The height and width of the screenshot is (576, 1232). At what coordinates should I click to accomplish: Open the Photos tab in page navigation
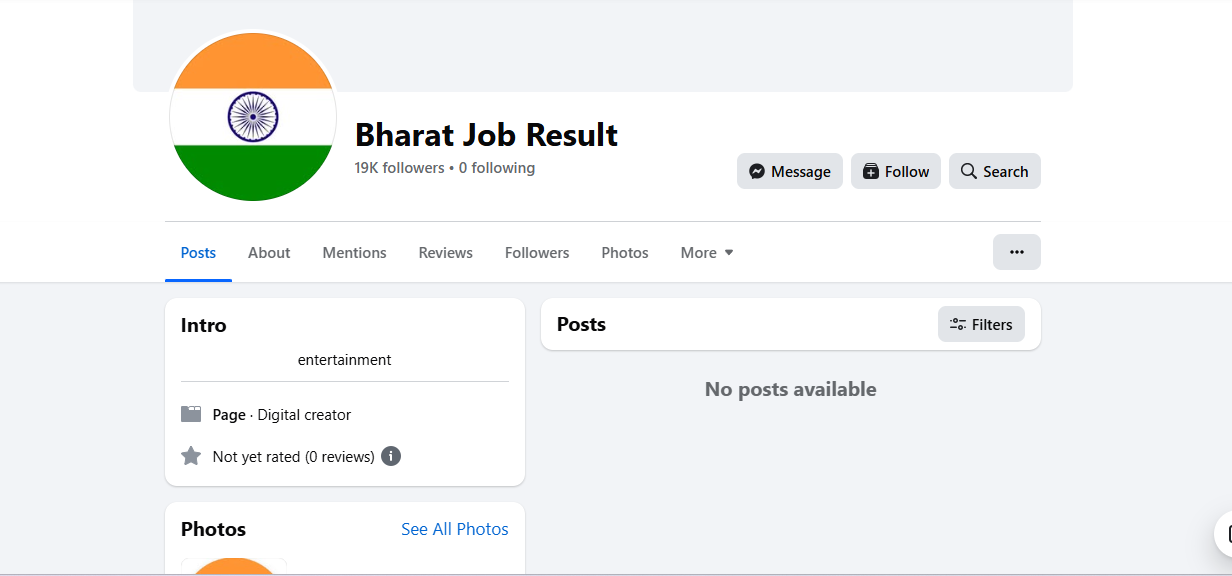click(625, 253)
